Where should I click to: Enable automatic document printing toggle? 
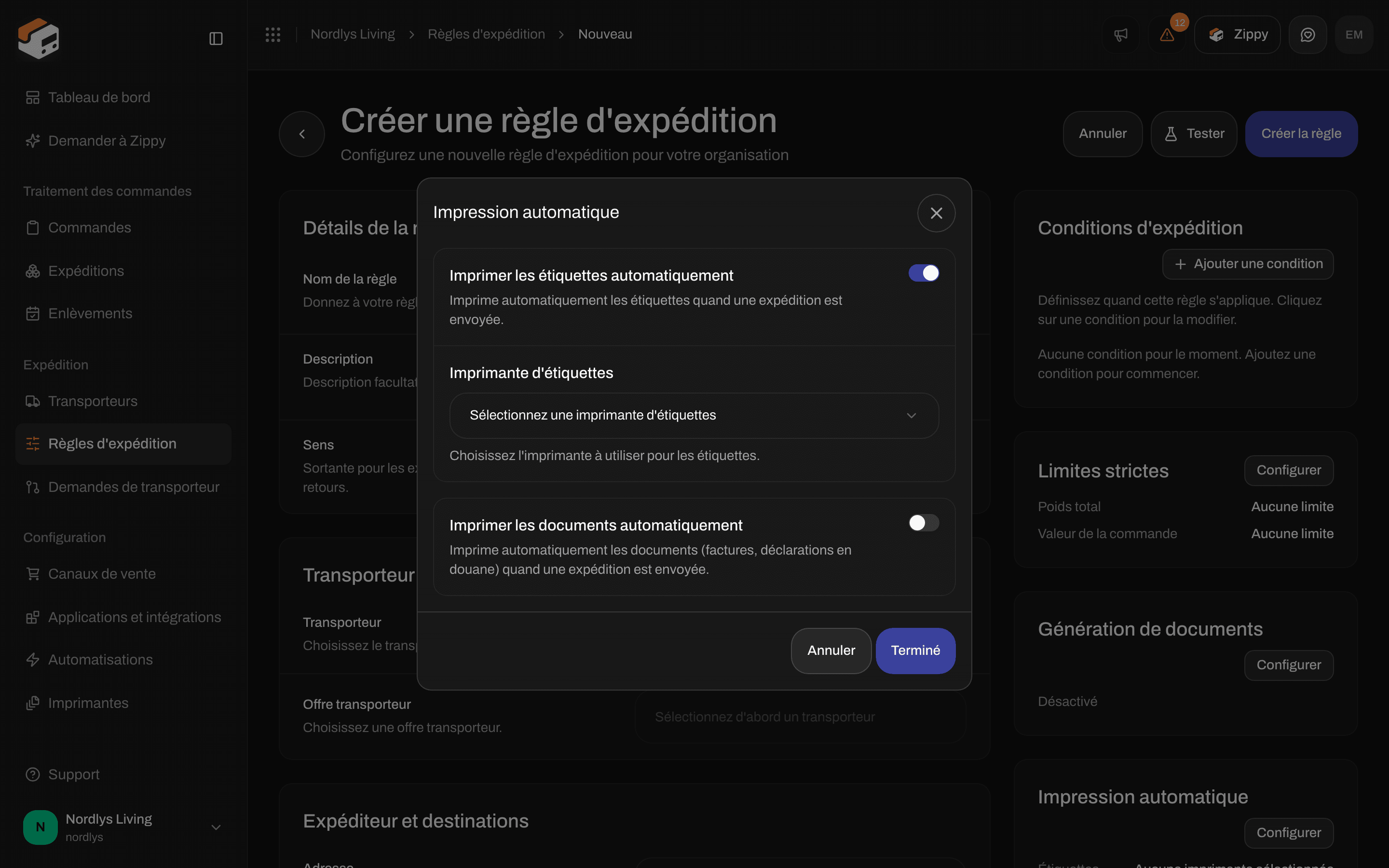coord(924,523)
